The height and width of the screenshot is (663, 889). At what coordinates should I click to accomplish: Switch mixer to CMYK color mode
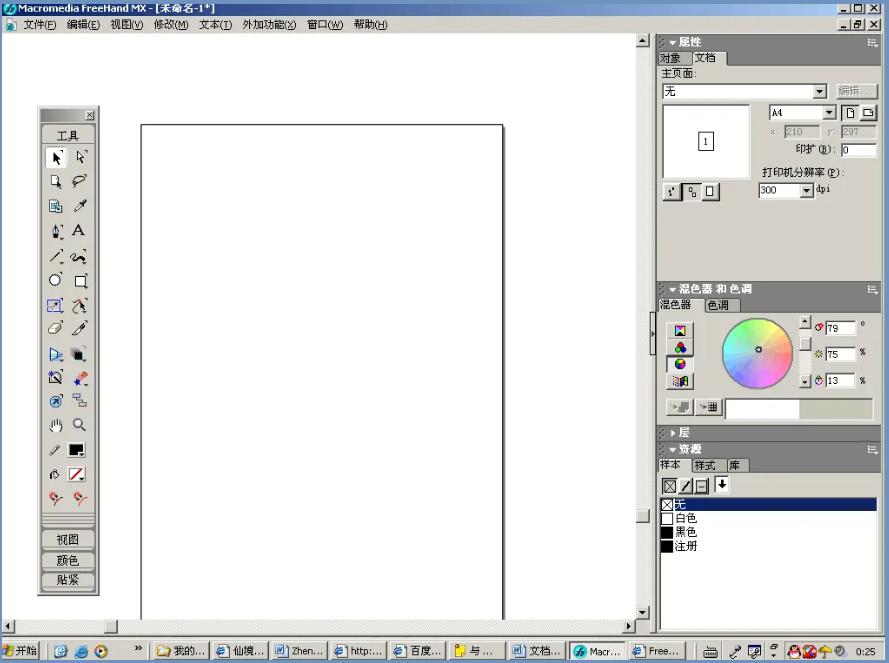pos(680,331)
